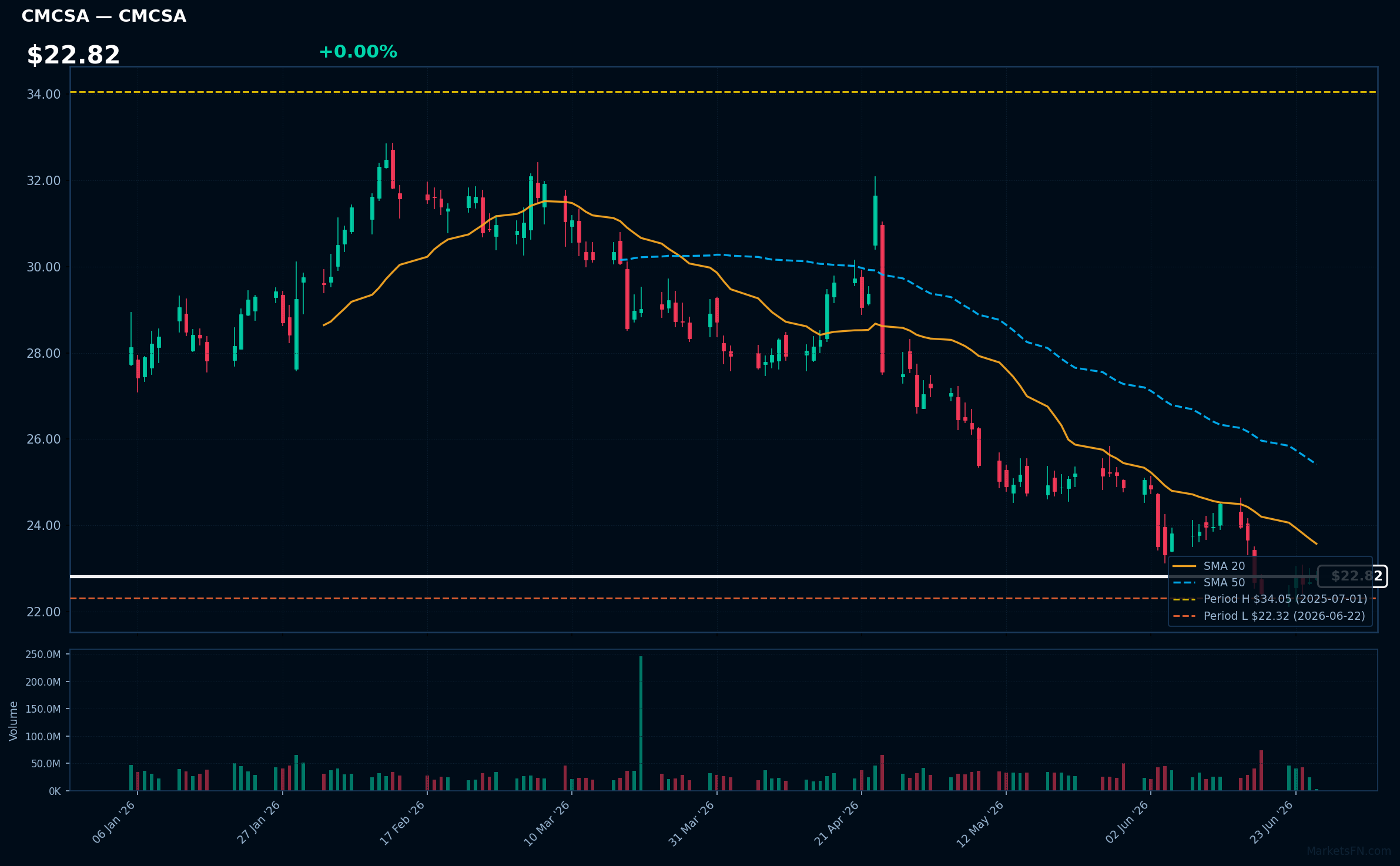Screen dimensions: 1400x866
Task: Click the yellow dashed Period H swatch in legend
Action: [1184, 599]
